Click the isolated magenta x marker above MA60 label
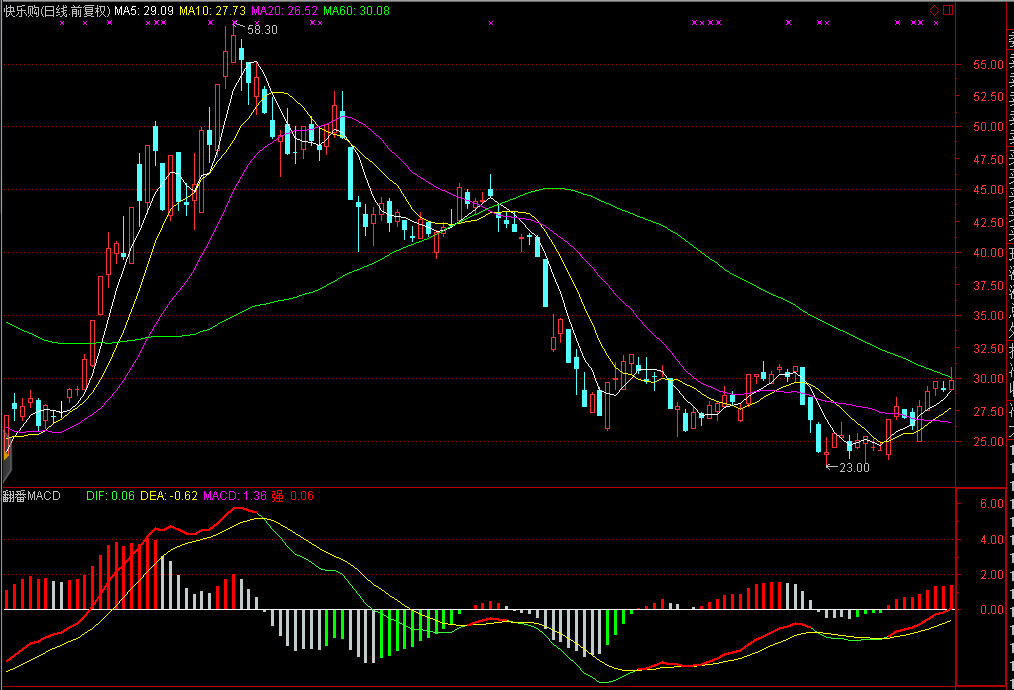Image resolution: width=1014 pixels, height=690 pixels. 490,22
